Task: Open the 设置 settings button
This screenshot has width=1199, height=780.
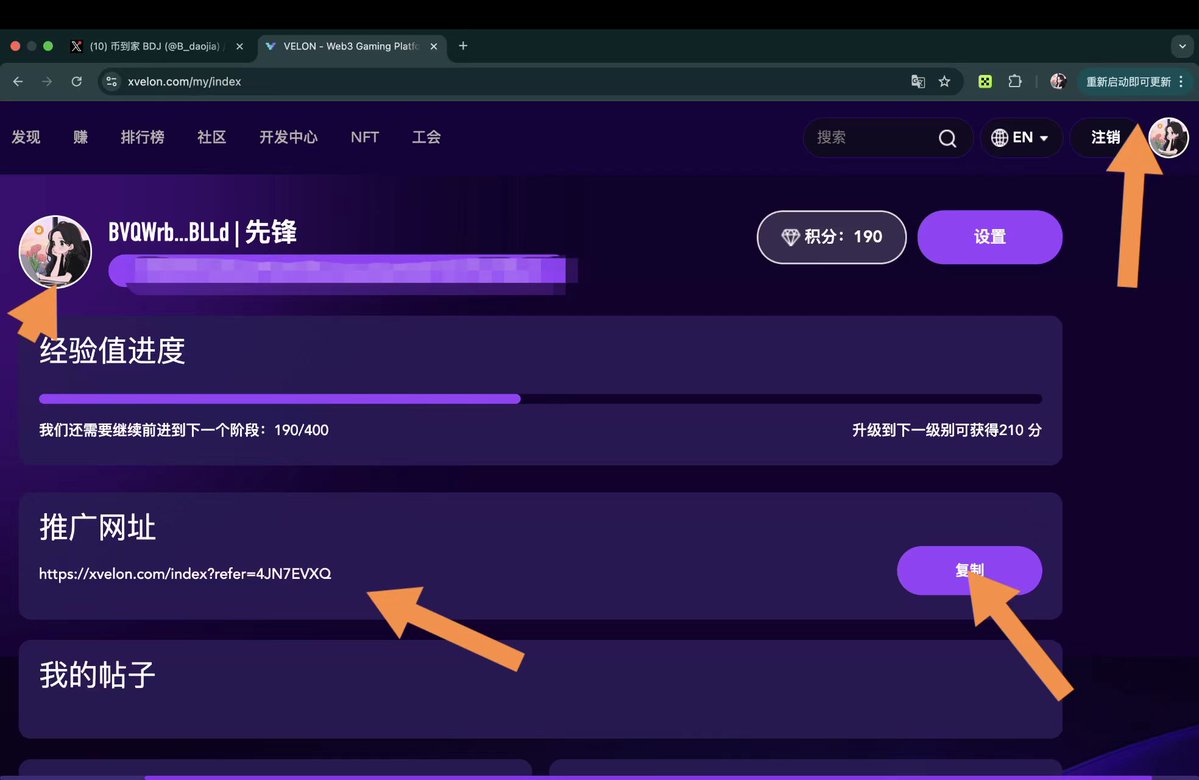Action: [x=989, y=237]
